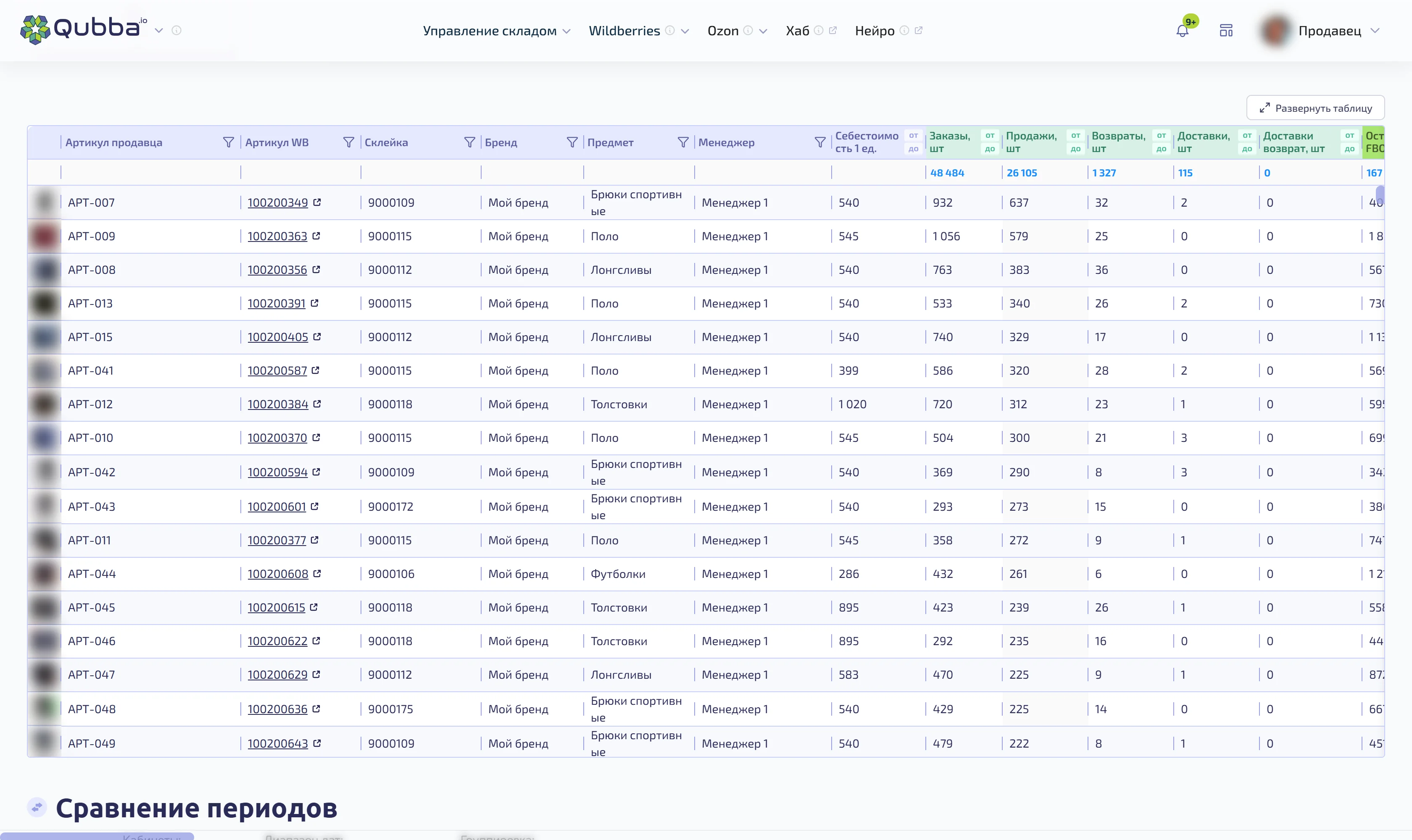Set от/до range for Себестоимость column
The width and height of the screenshot is (1412, 840).
(x=913, y=142)
